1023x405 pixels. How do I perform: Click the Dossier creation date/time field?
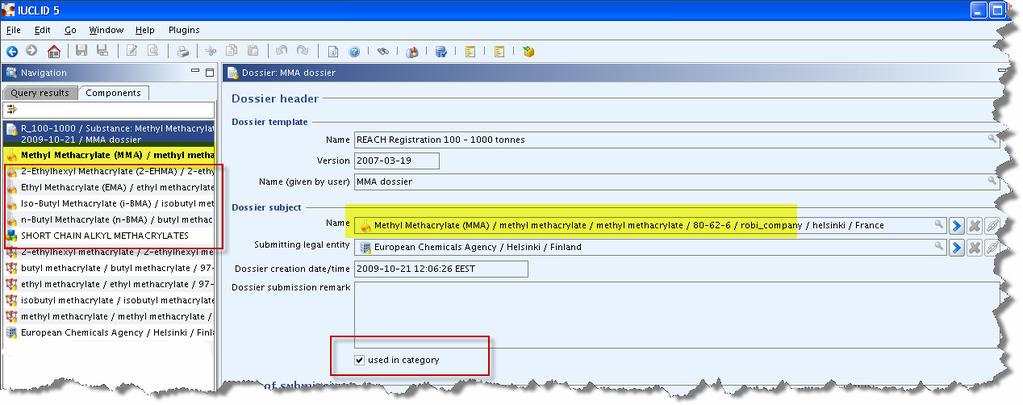tap(441, 269)
